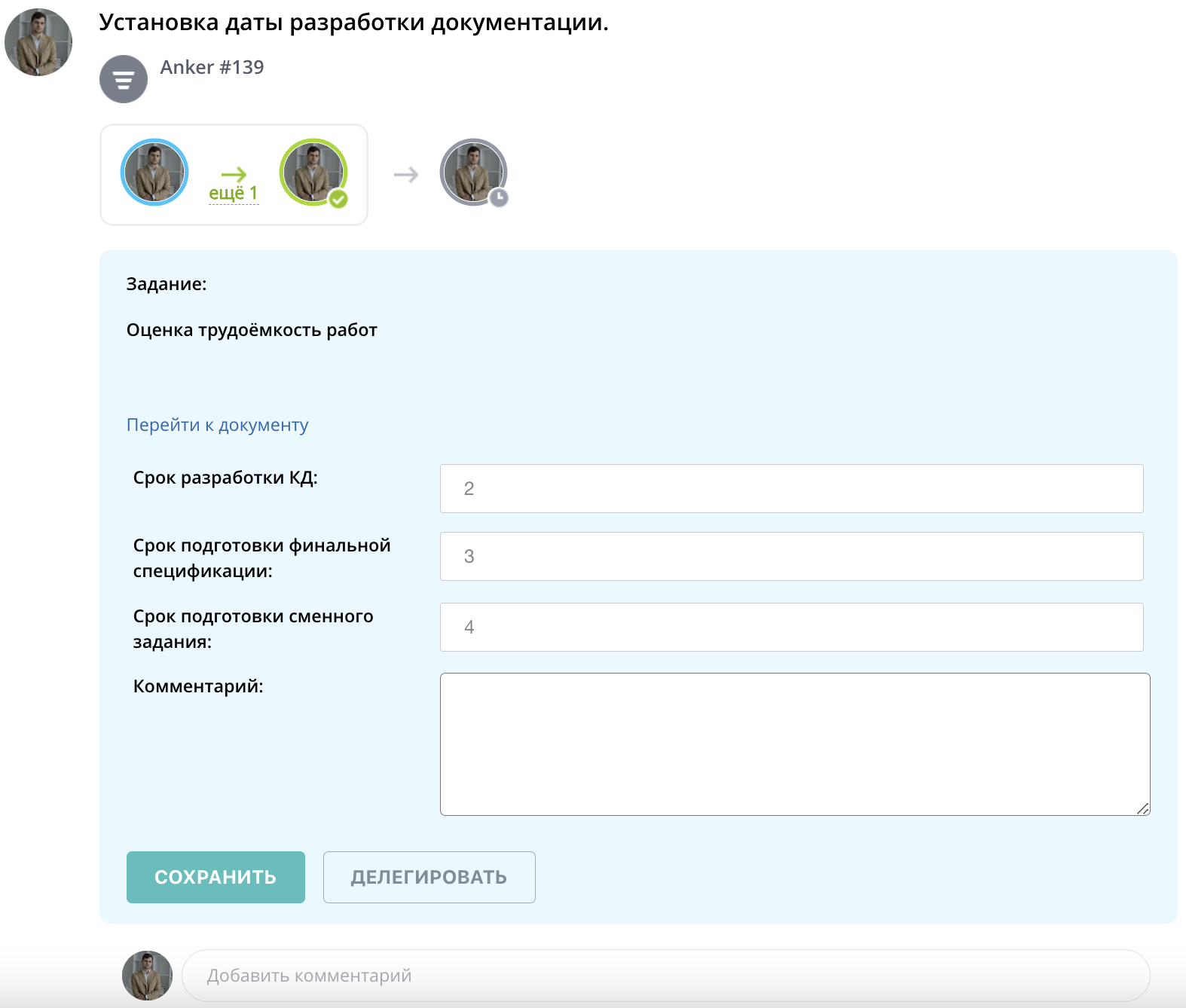Click the gray-ringed pending avatar
This screenshot has width=1186, height=1008.
pyautogui.click(x=472, y=171)
